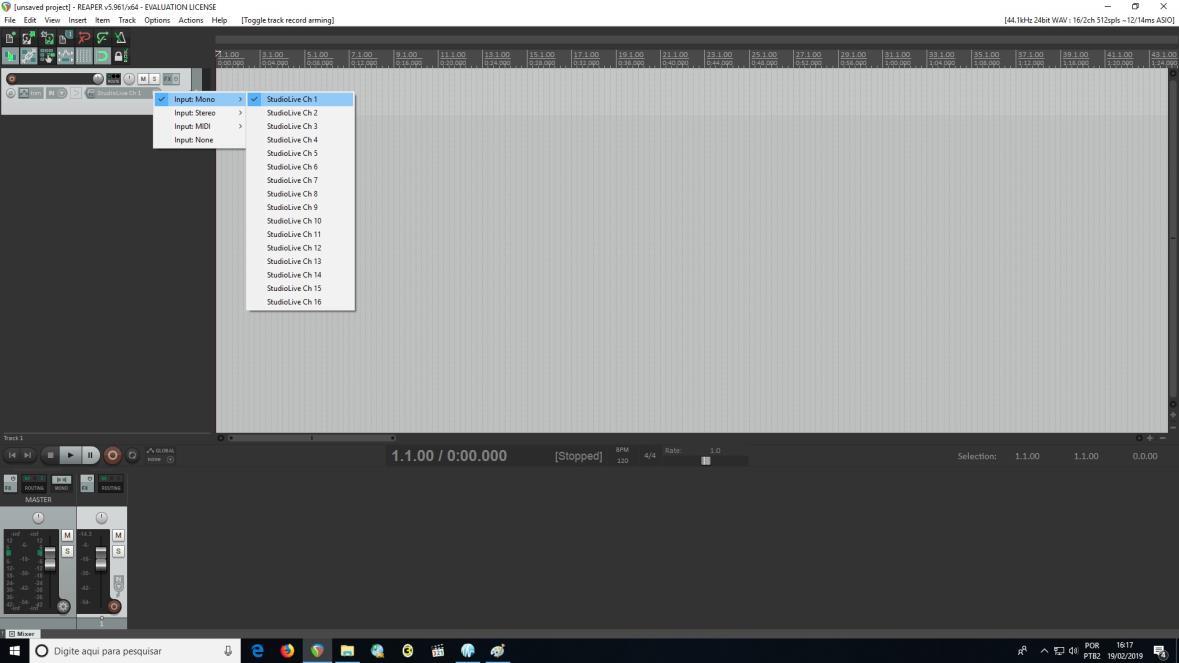Toggle auto-crossfade toolbar icon

pos(10,56)
